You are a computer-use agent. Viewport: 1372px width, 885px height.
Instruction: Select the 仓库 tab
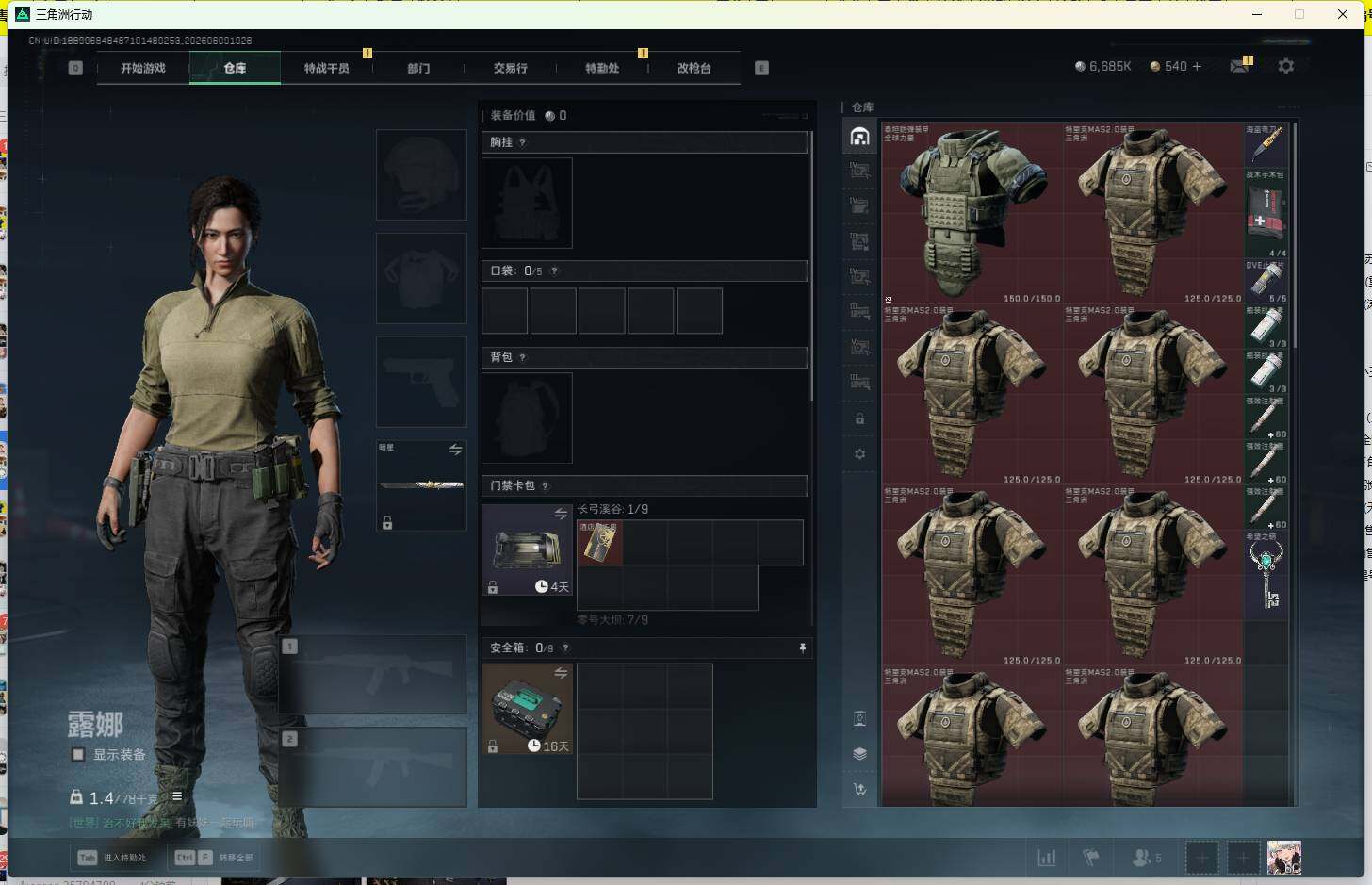tap(235, 68)
